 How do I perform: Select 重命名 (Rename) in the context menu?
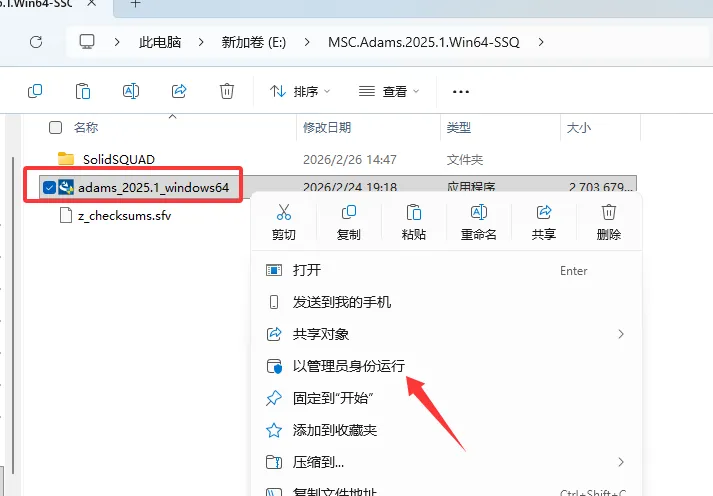[479, 222]
